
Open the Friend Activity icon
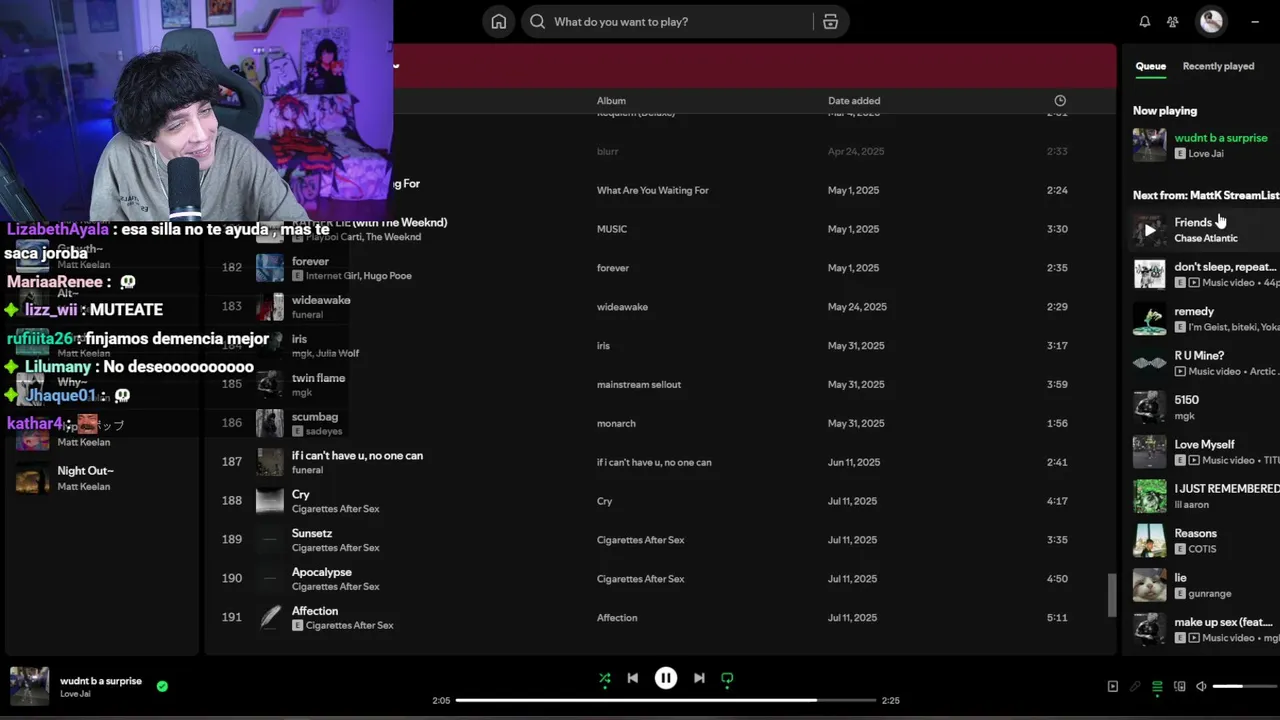[x=1173, y=22]
